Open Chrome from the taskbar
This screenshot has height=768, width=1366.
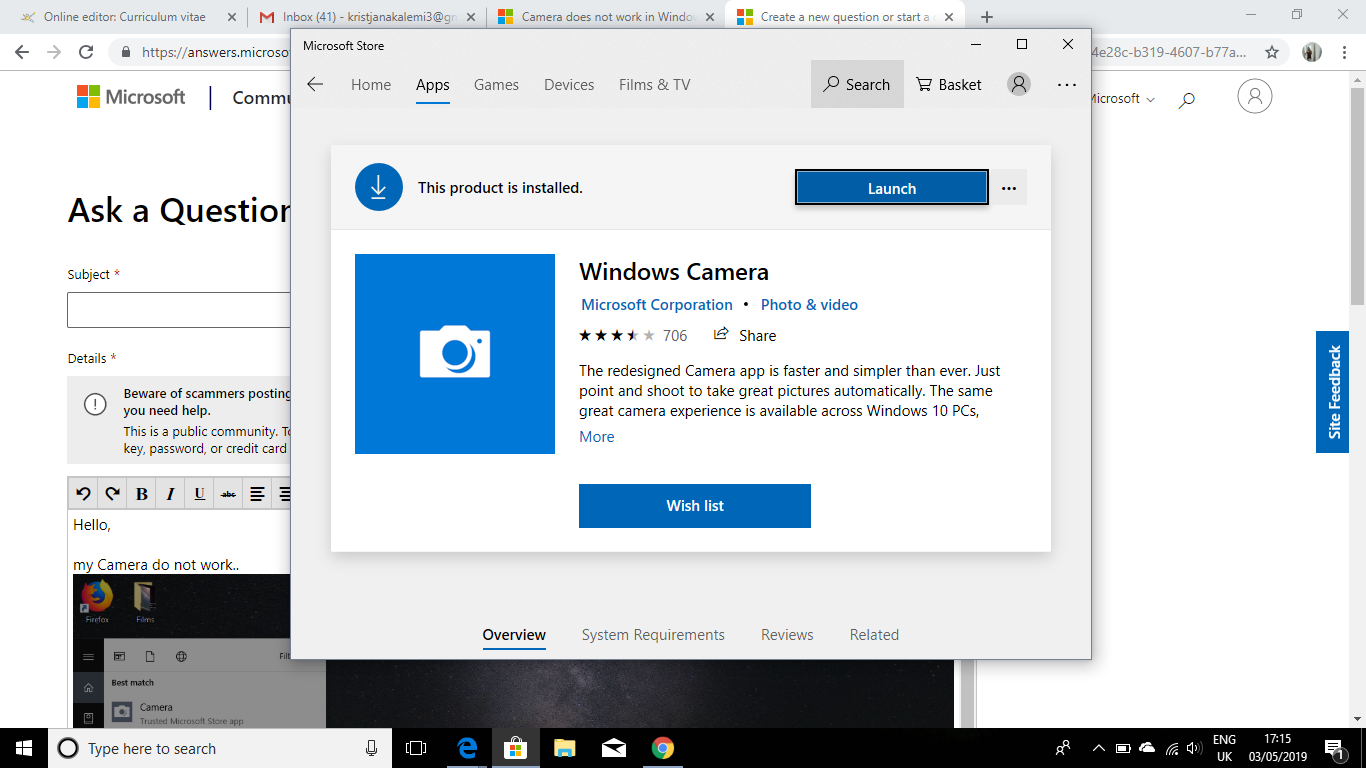(x=662, y=748)
